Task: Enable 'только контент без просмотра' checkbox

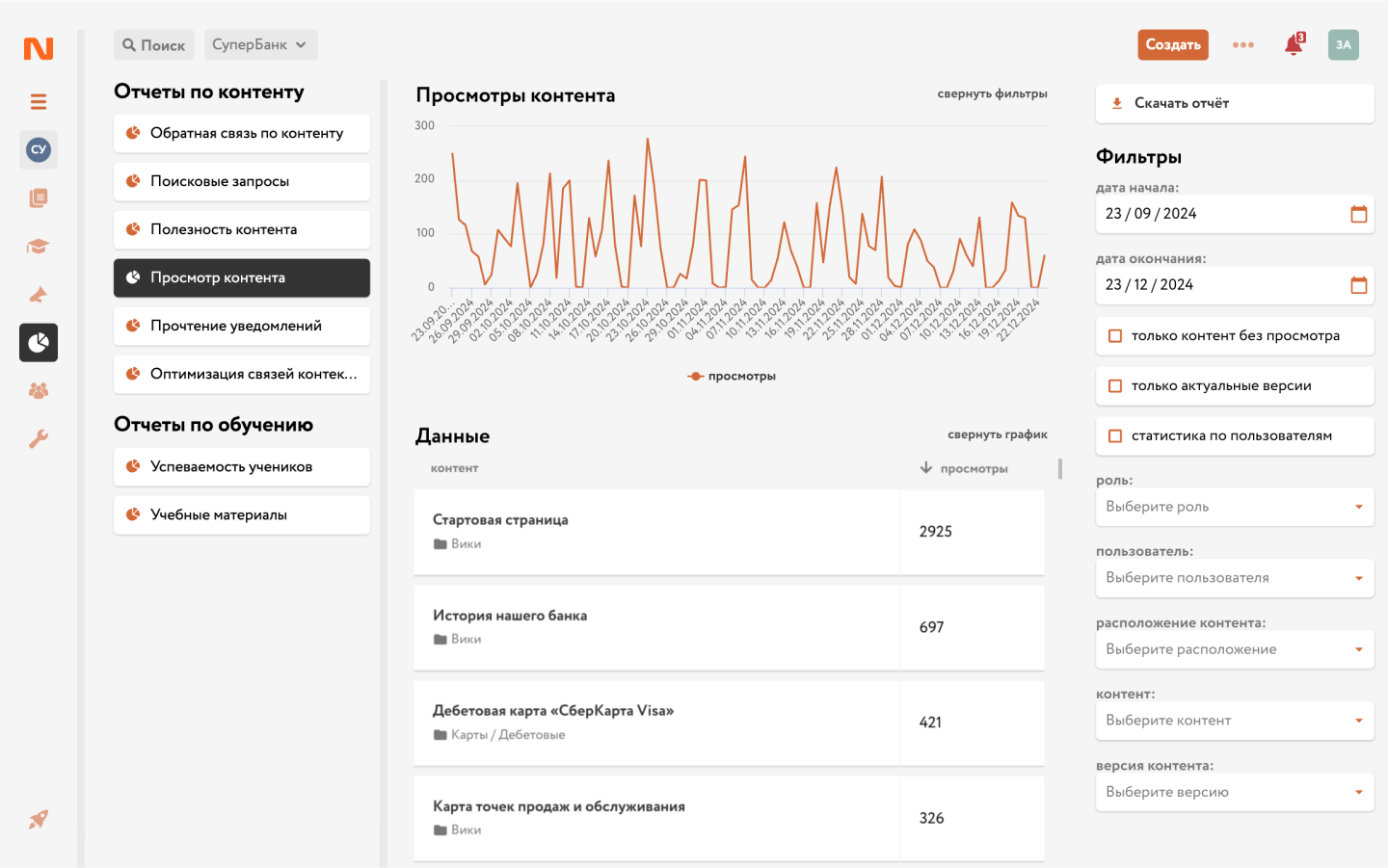Action: tap(1115, 336)
